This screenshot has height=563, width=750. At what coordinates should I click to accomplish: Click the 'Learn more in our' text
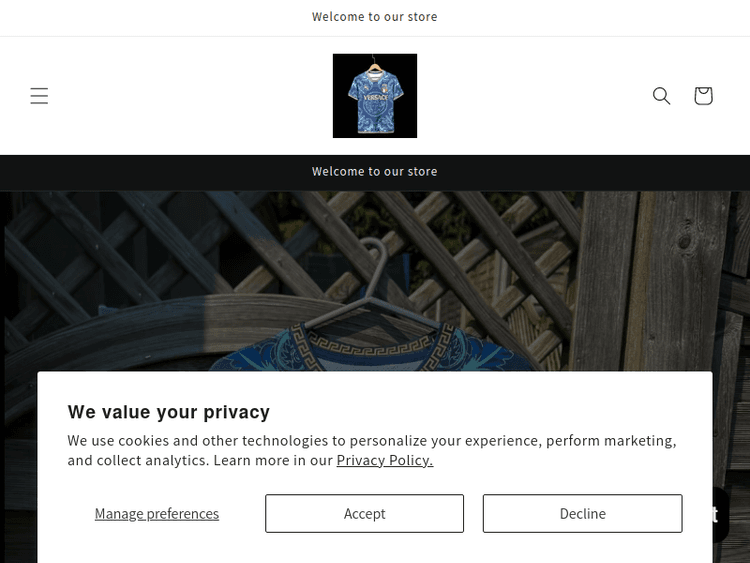pyautogui.click(x=274, y=461)
